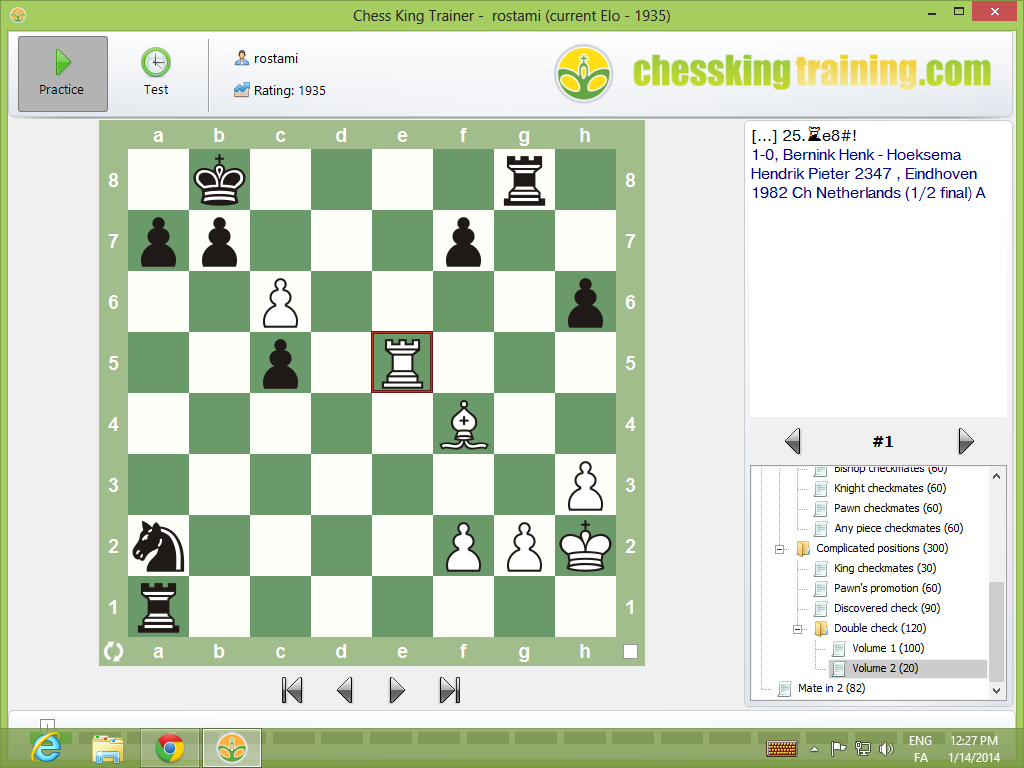Screen dimensions: 1024x768
Task: Click the Mate in 2 document icon
Action: pos(785,688)
